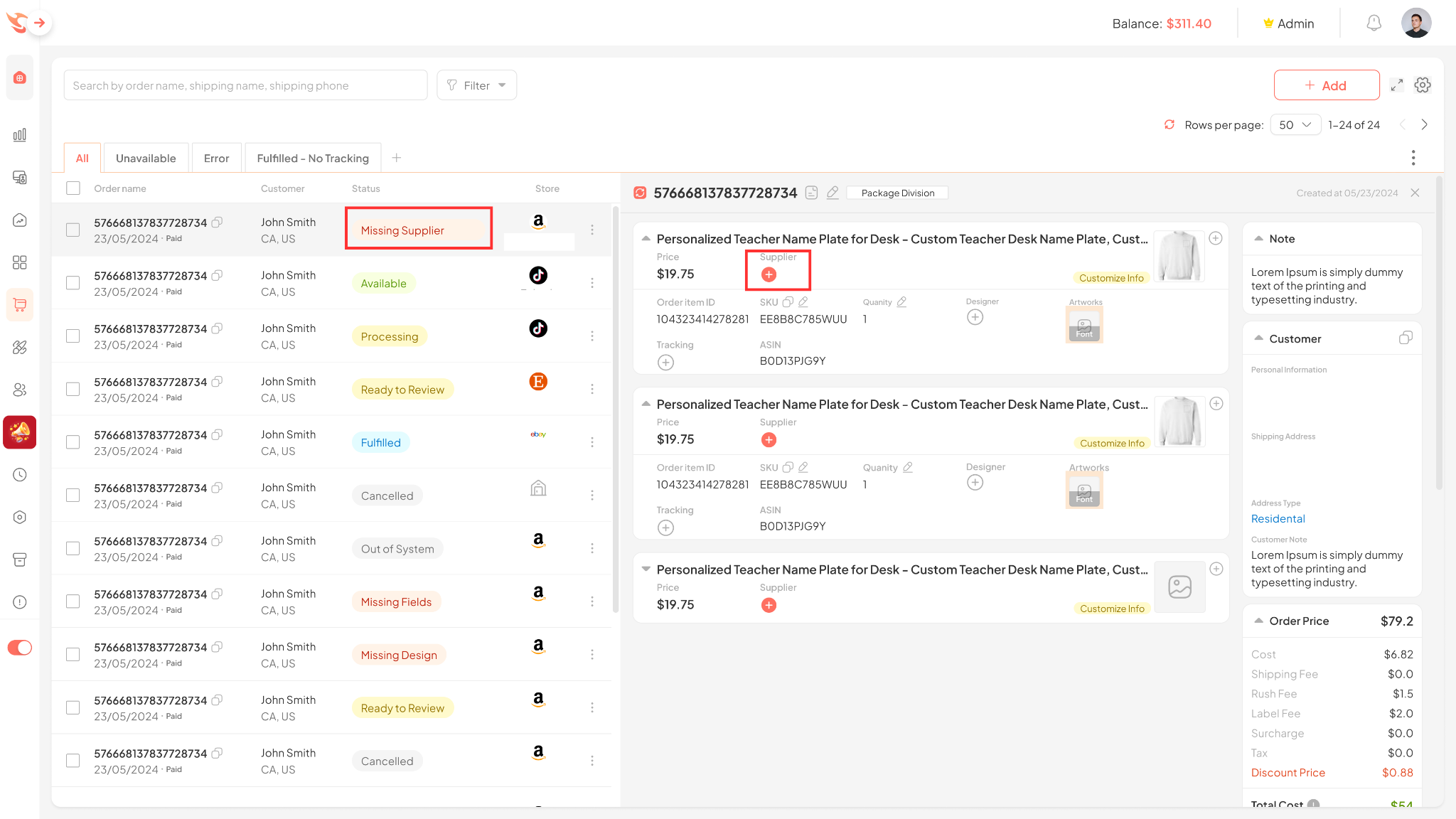The image size is (1456, 819).
Task: Toggle fullscreen expand icon
Action: pos(1397,85)
